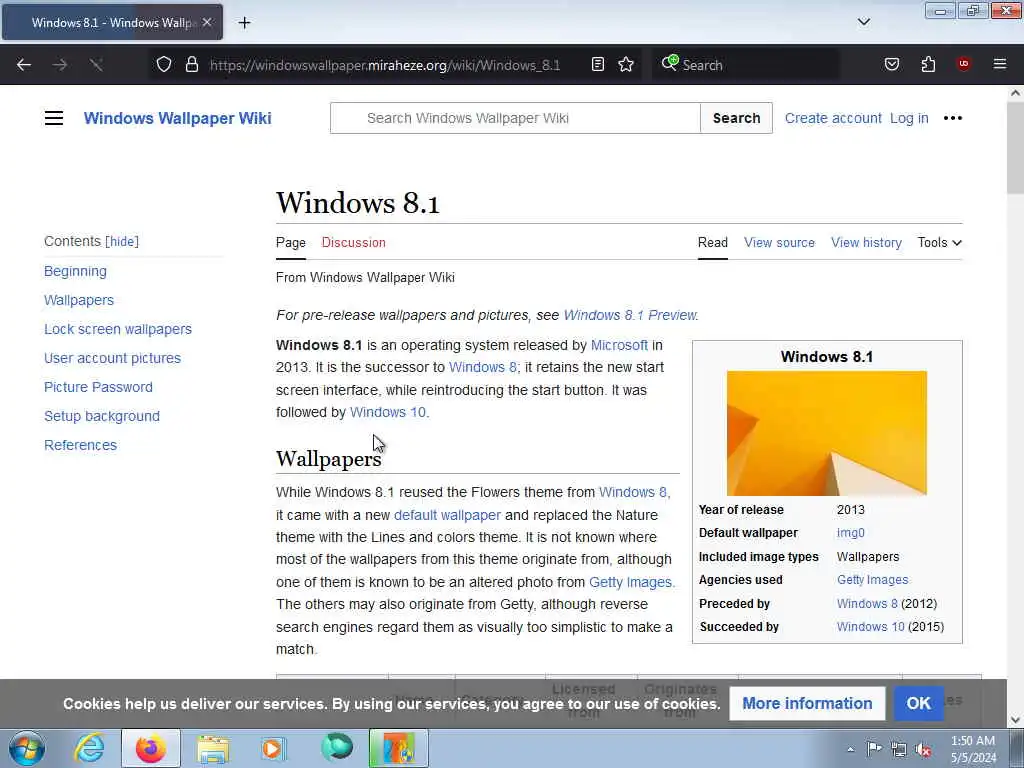Click the vertical scrollbar thumb

pos(1015,148)
